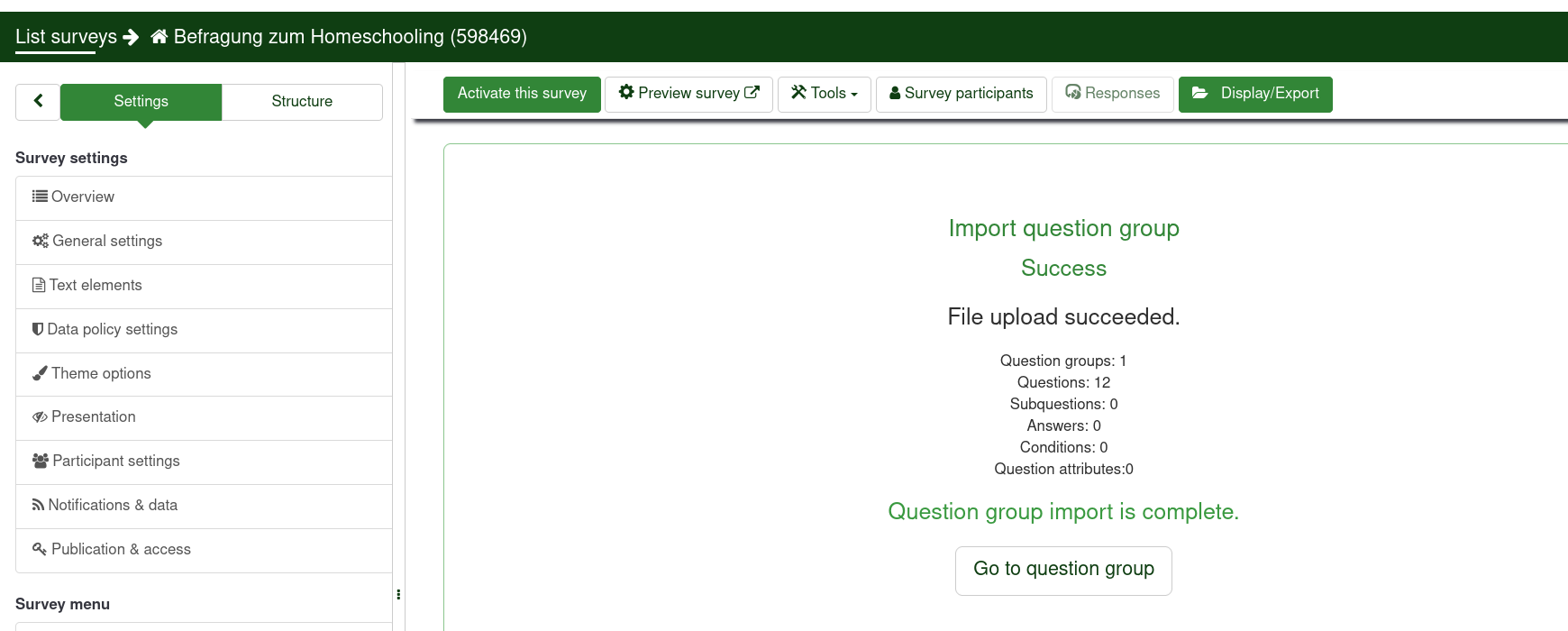
Task: Open the Text elements settings
Action: (x=96, y=285)
